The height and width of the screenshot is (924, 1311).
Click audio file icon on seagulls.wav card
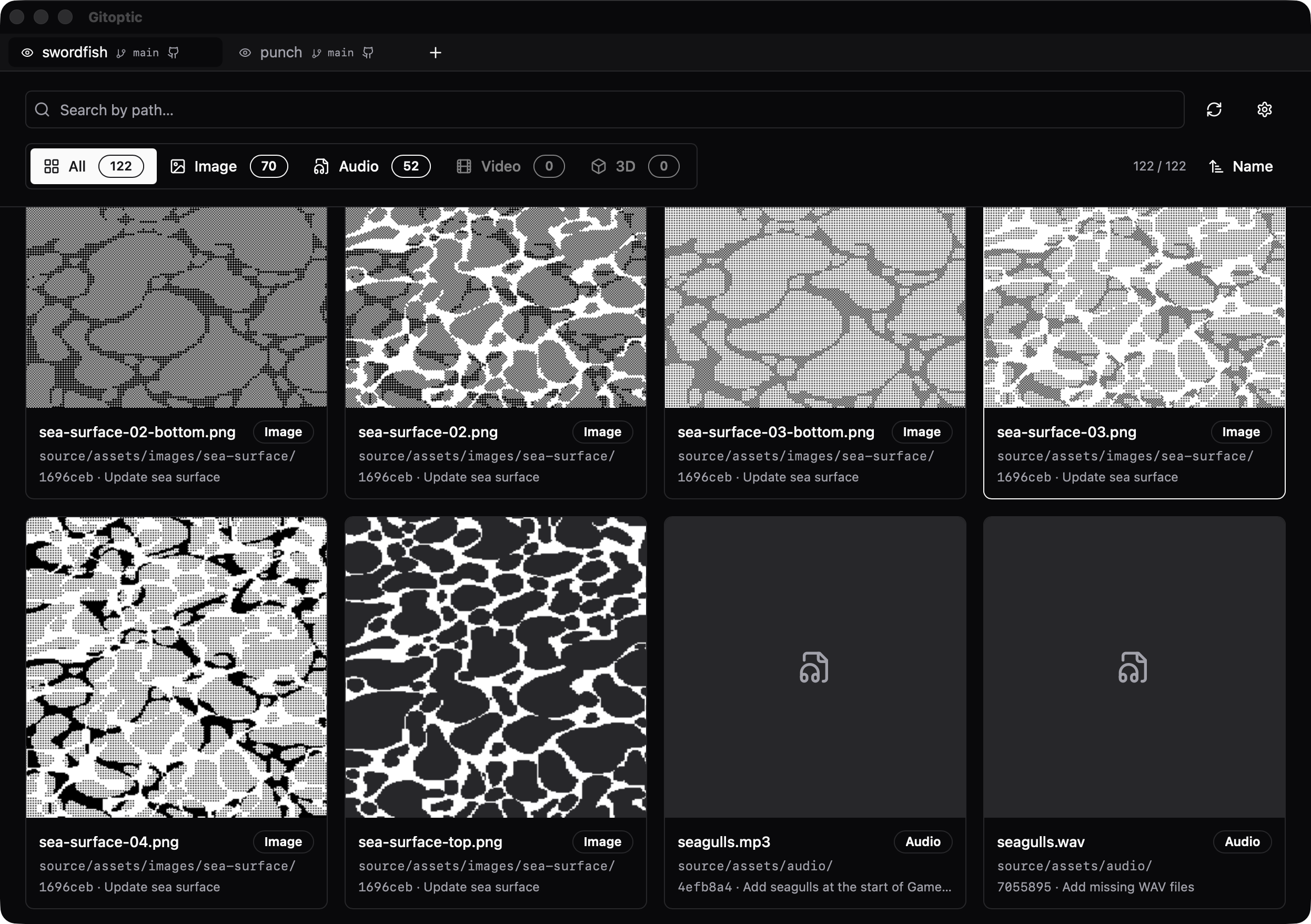1133,667
